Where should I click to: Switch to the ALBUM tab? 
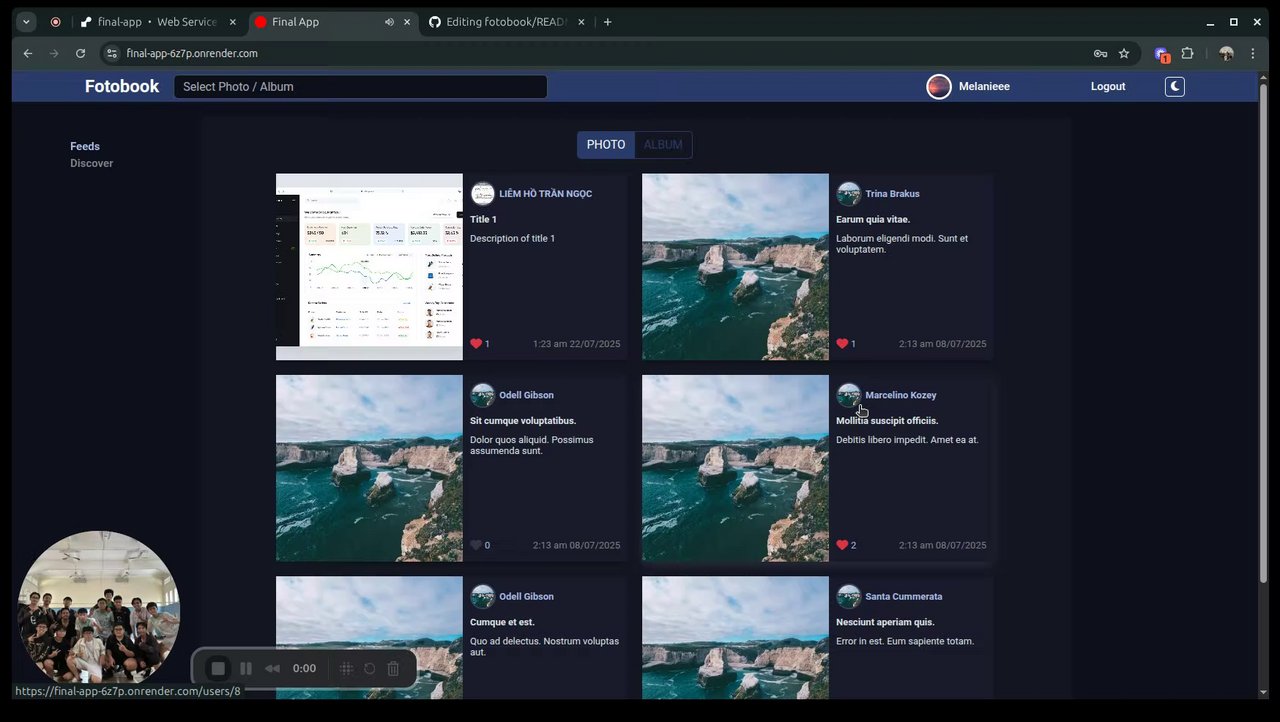[663, 145]
